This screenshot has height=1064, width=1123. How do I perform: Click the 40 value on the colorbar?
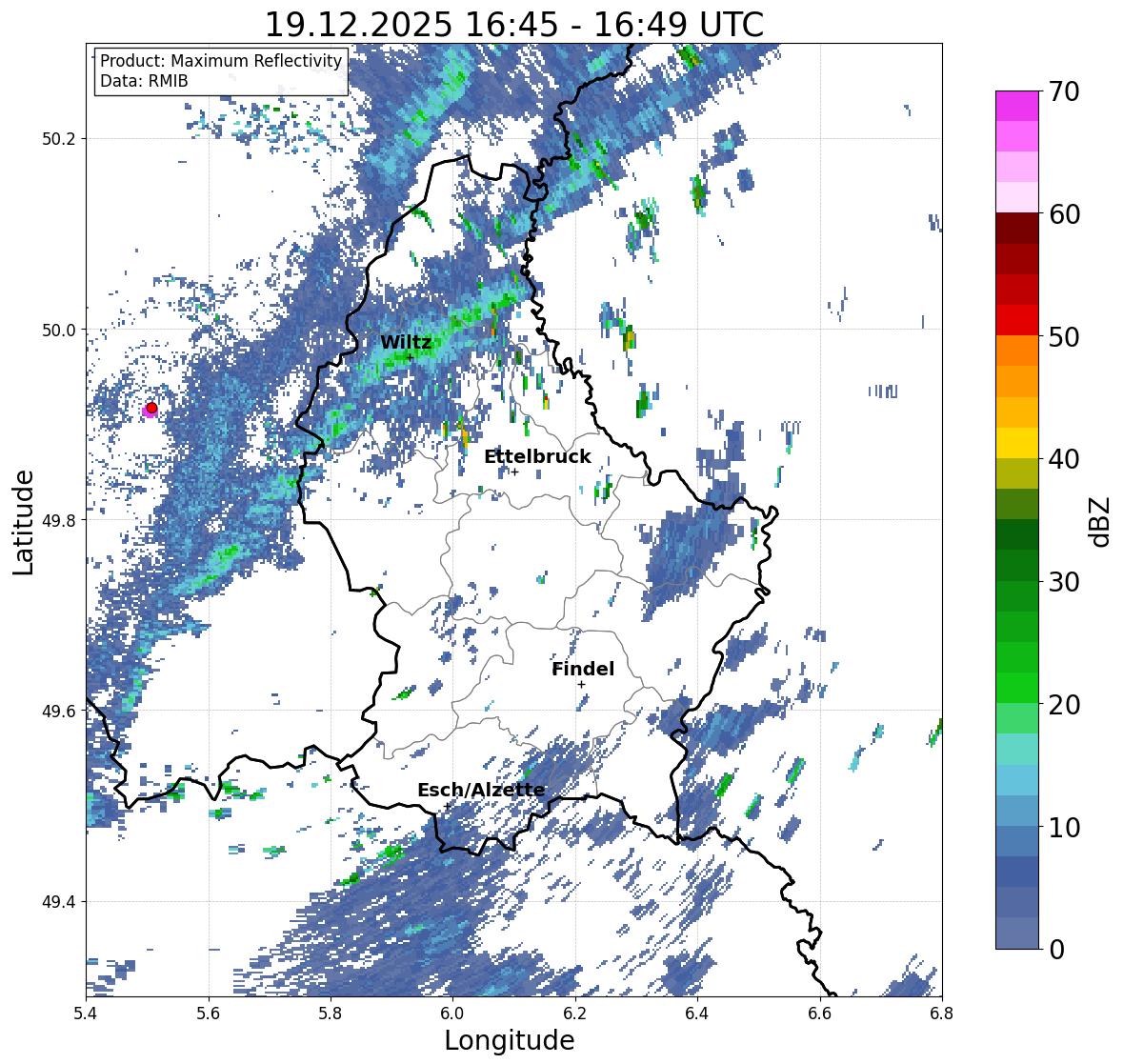[x=1063, y=459]
